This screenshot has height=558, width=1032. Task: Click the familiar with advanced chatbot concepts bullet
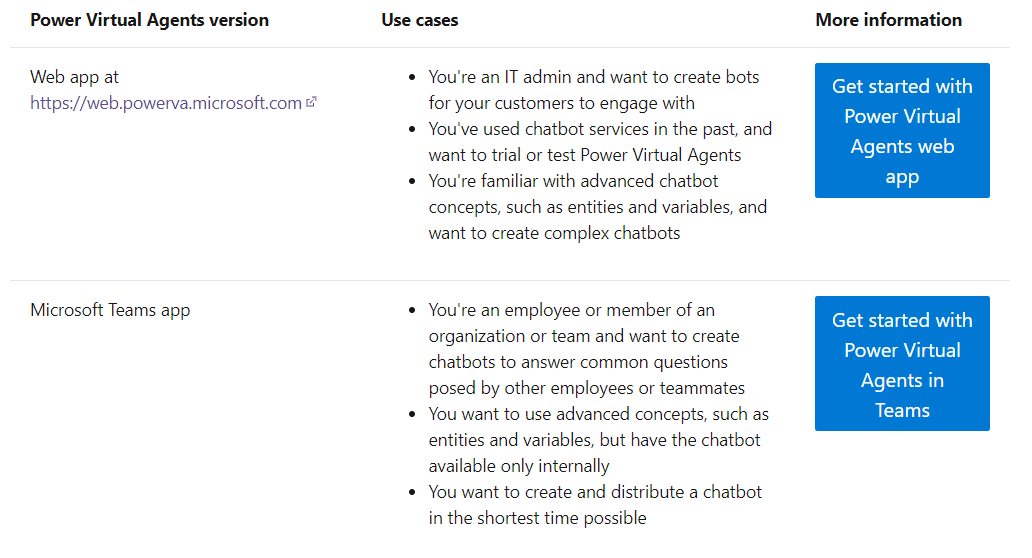[598, 207]
